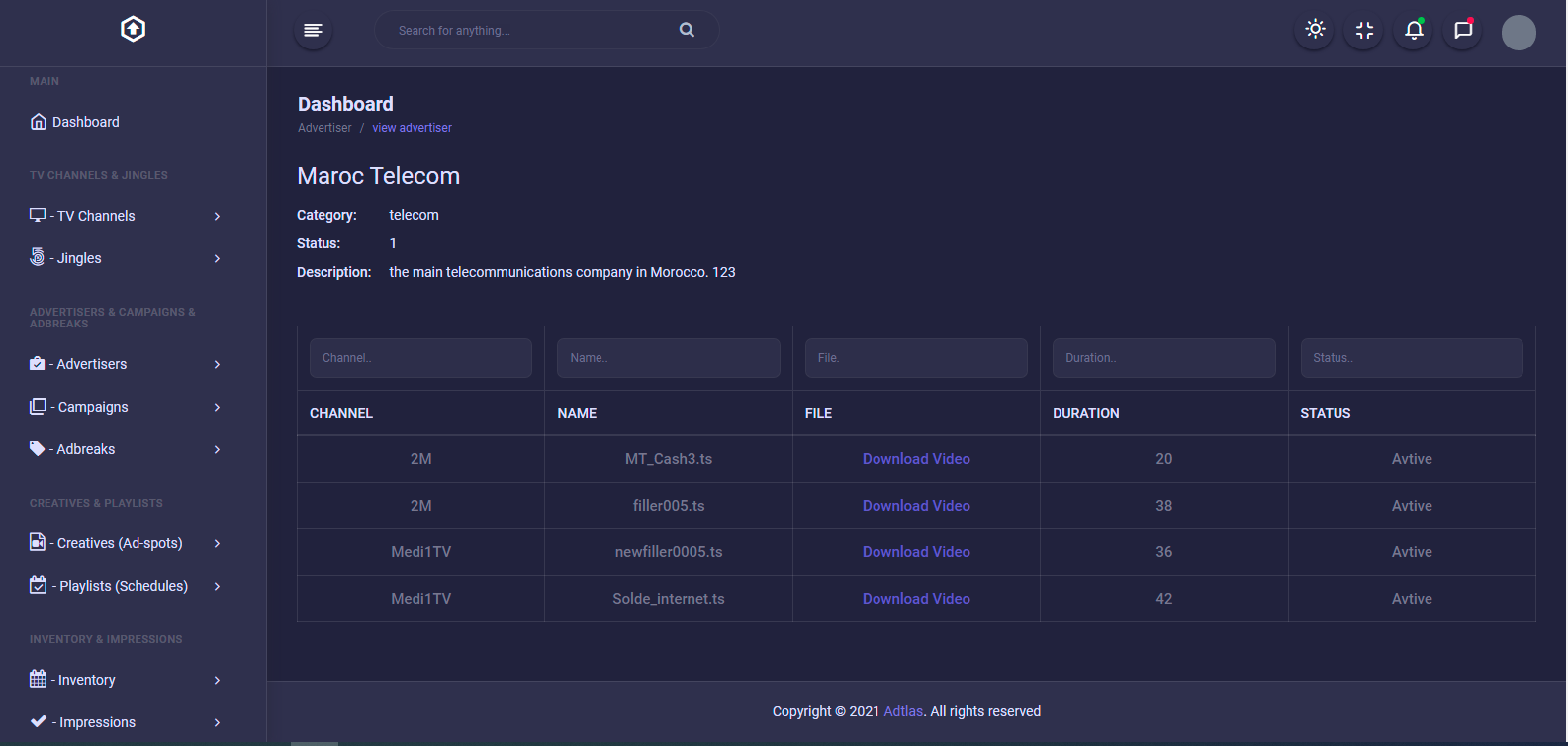Click the 'view advertiser' breadcrumb link
This screenshot has width=1568, height=746.
pyautogui.click(x=412, y=128)
